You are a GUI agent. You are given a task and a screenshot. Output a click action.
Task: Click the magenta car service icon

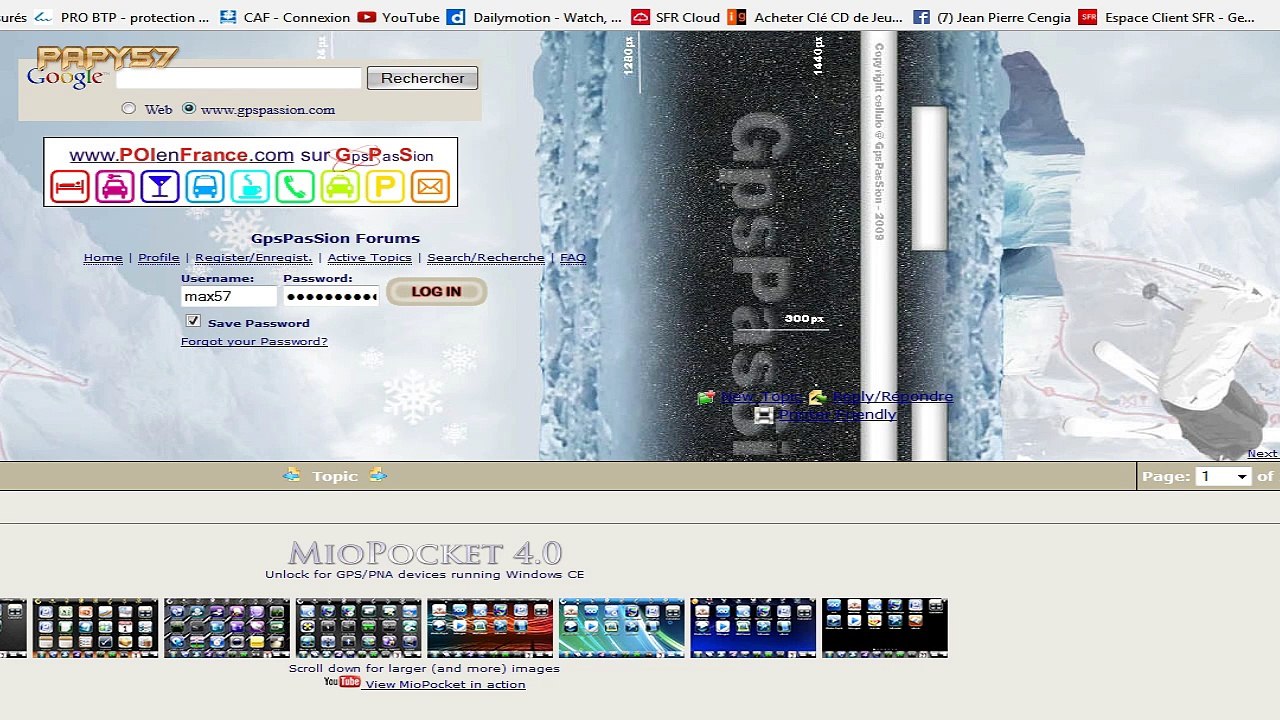(115, 187)
